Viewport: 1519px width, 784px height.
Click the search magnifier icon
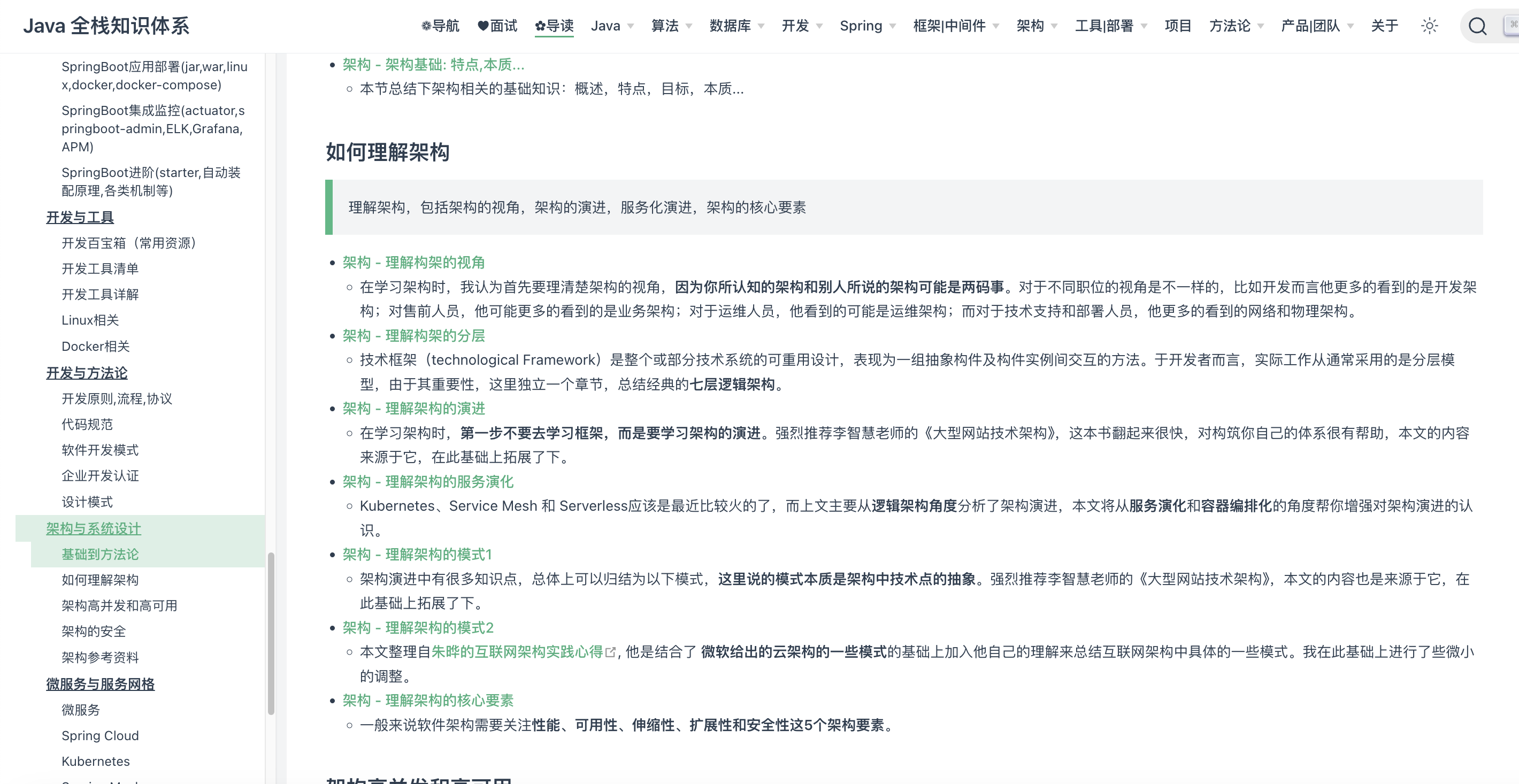click(x=1477, y=26)
